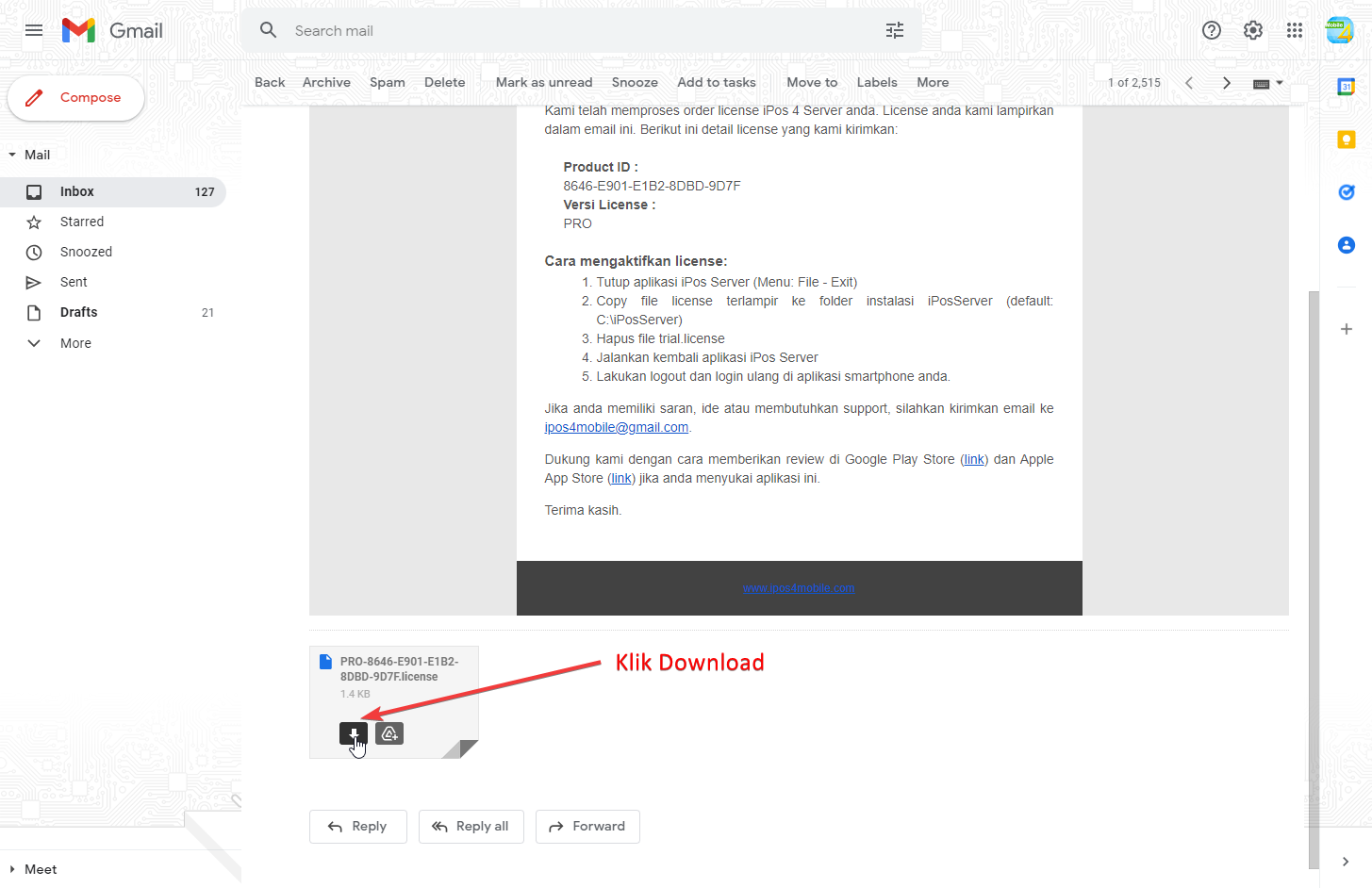This screenshot has width=1372, height=888.
Task: Open the Support help icon
Action: pyautogui.click(x=1212, y=30)
